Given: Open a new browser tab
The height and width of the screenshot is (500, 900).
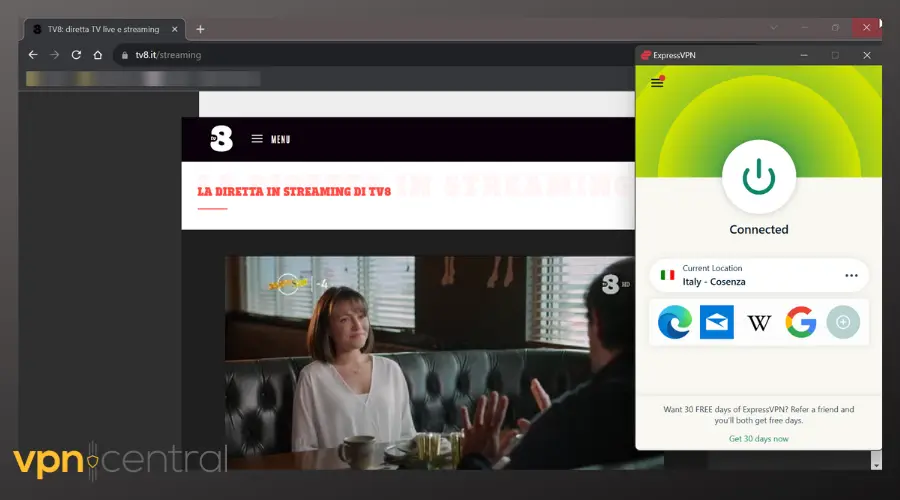Looking at the screenshot, I should click(x=200, y=29).
